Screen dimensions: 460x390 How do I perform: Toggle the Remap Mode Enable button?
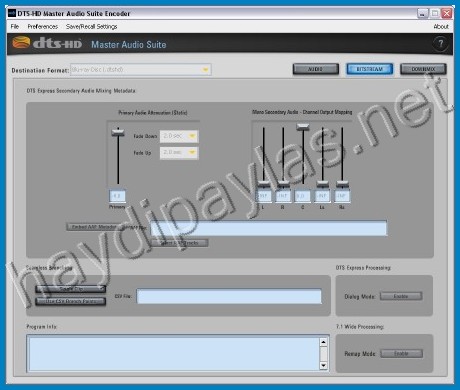[x=401, y=353]
